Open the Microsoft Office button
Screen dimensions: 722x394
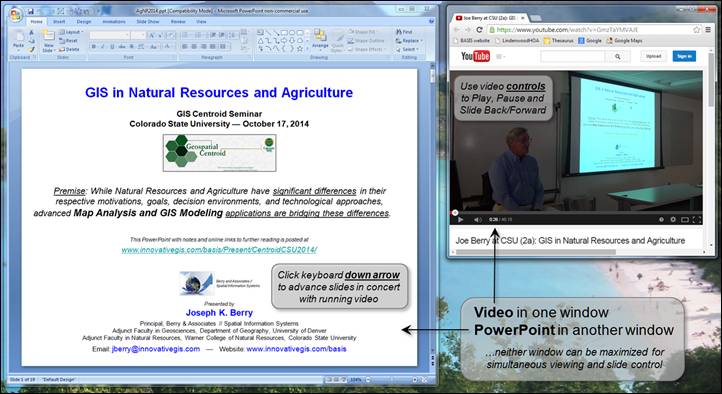click(x=15, y=14)
